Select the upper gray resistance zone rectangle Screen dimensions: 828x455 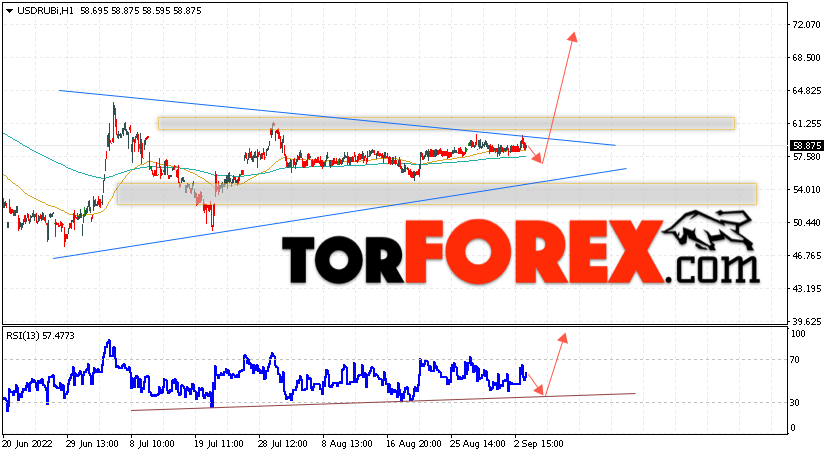tap(446, 124)
